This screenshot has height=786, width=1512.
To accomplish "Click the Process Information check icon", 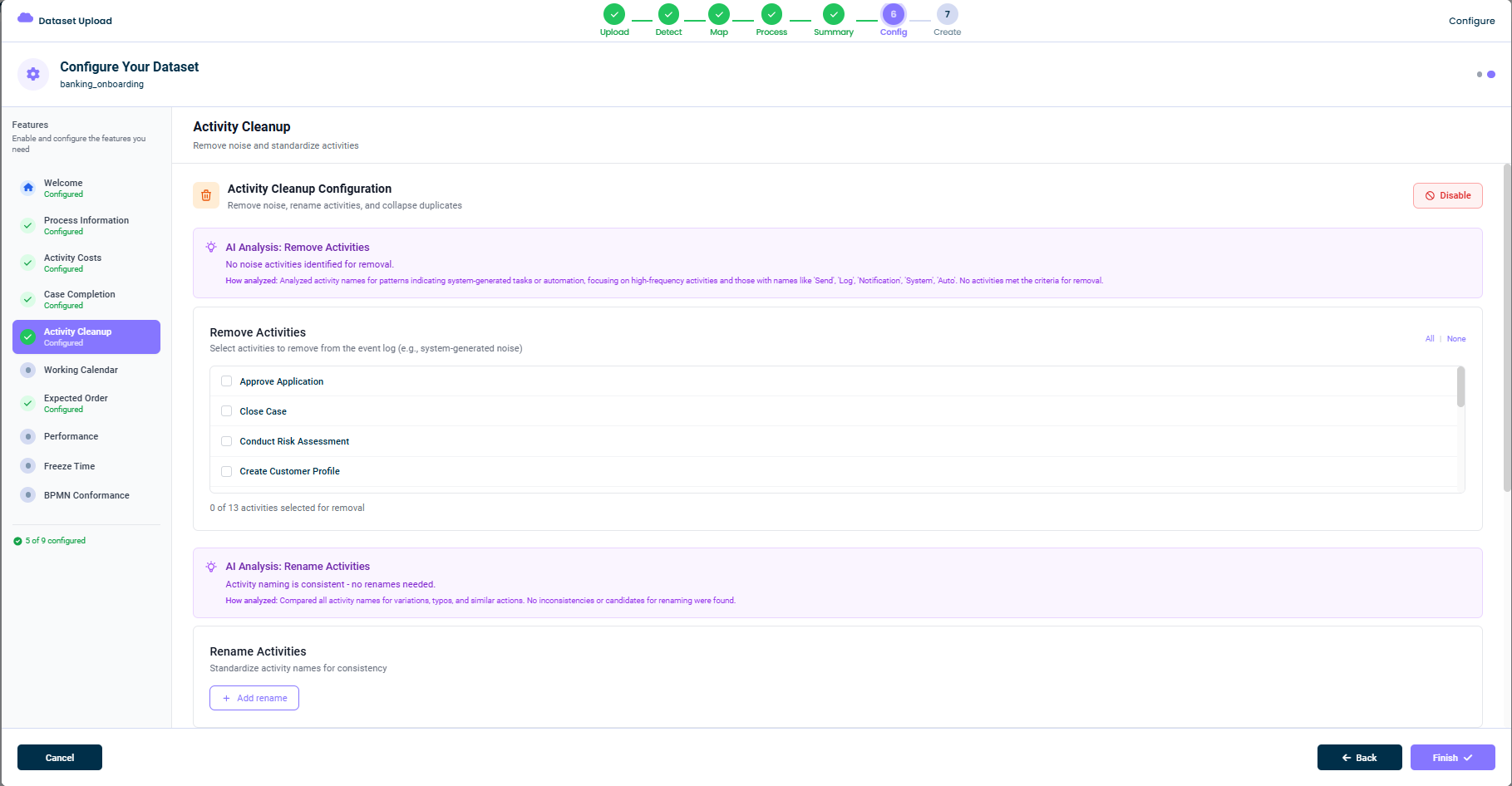I will point(28,225).
